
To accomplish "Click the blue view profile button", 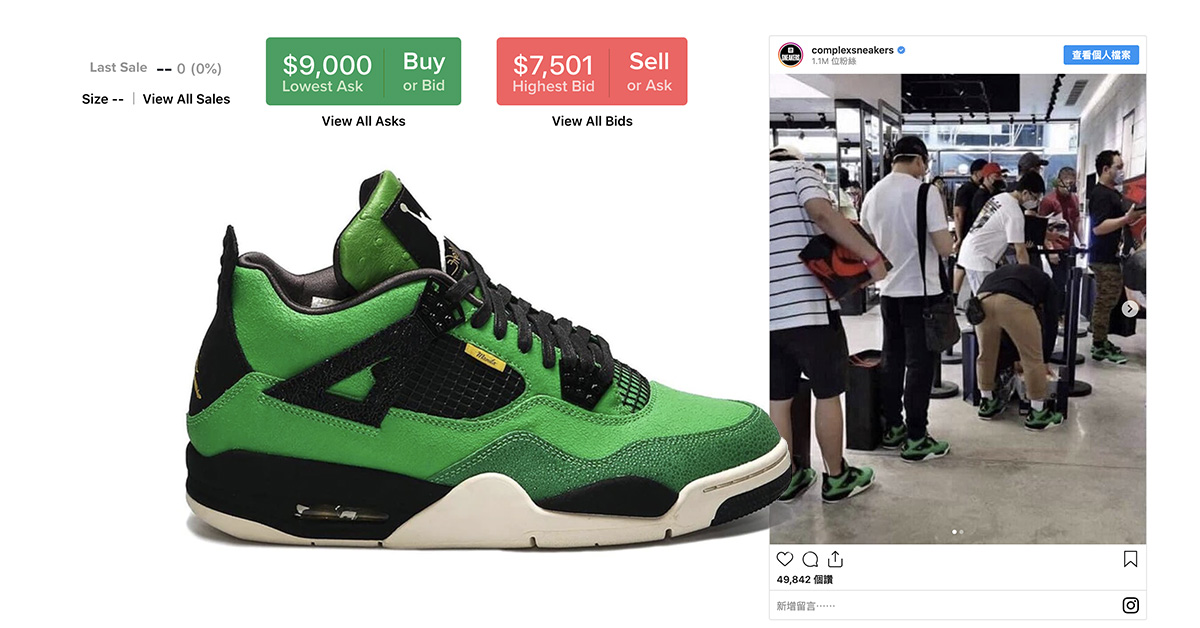I will pos(1101,55).
